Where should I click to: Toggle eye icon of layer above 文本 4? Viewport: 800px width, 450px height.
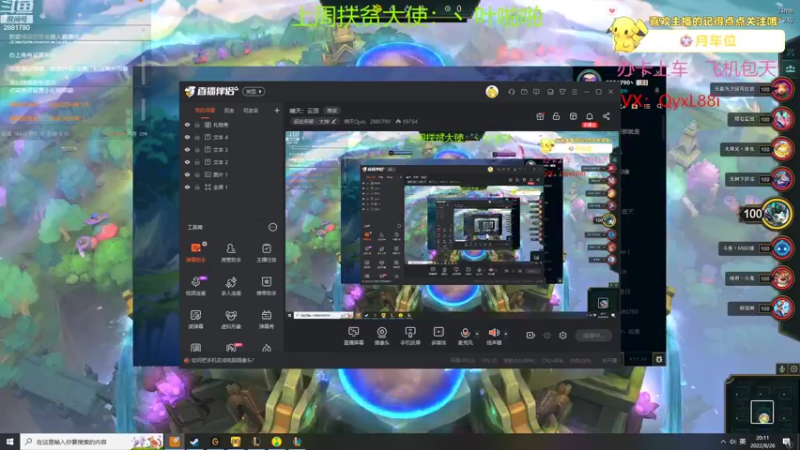(x=187, y=124)
